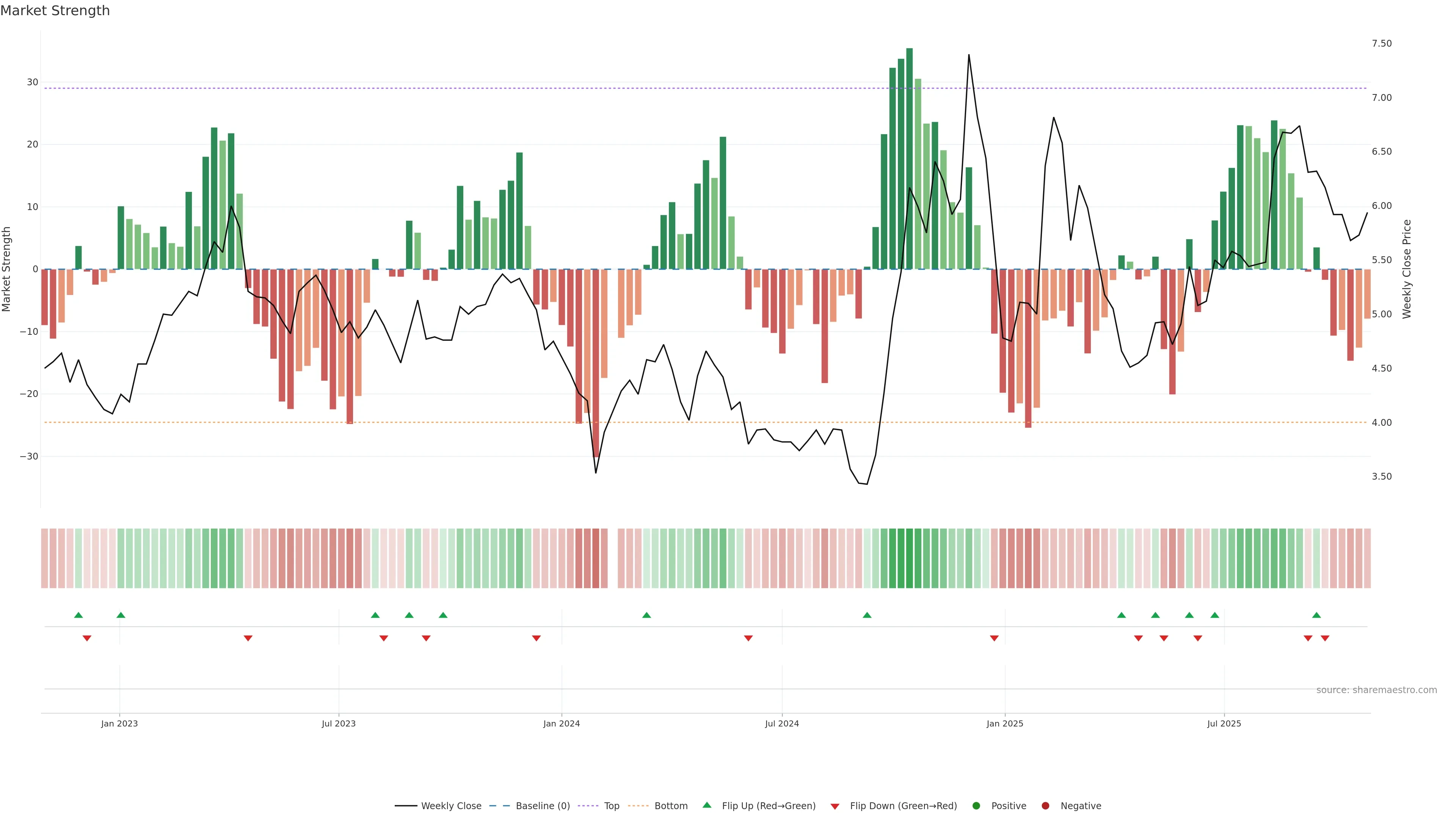Click the Jul 2025 x-axis label

[x=1224, y=723]
